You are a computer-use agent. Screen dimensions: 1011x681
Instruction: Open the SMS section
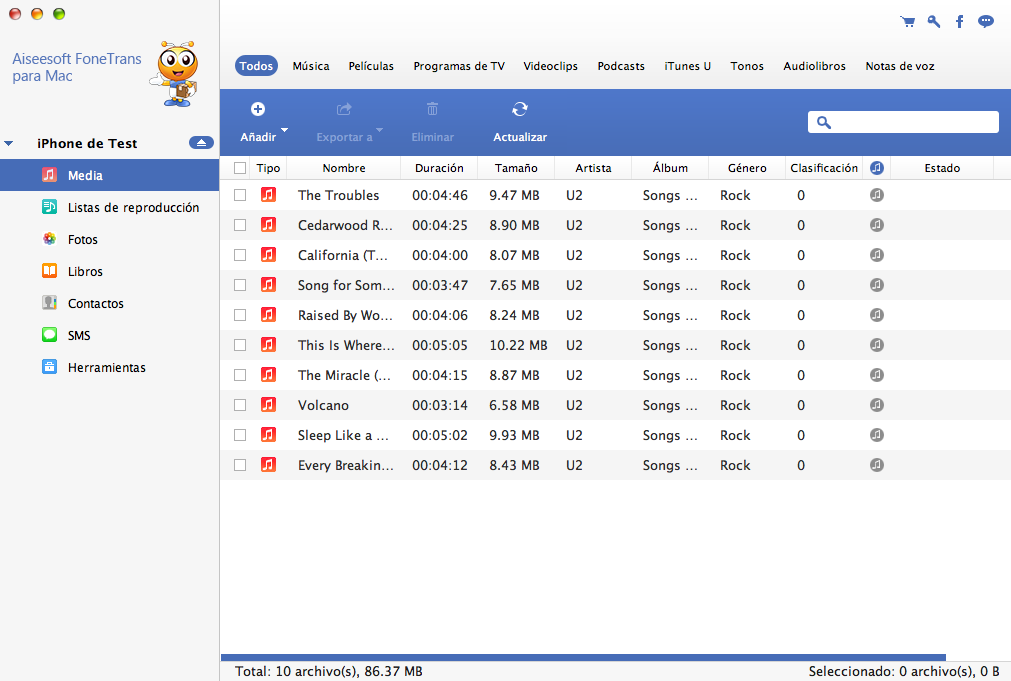(110, 335)
